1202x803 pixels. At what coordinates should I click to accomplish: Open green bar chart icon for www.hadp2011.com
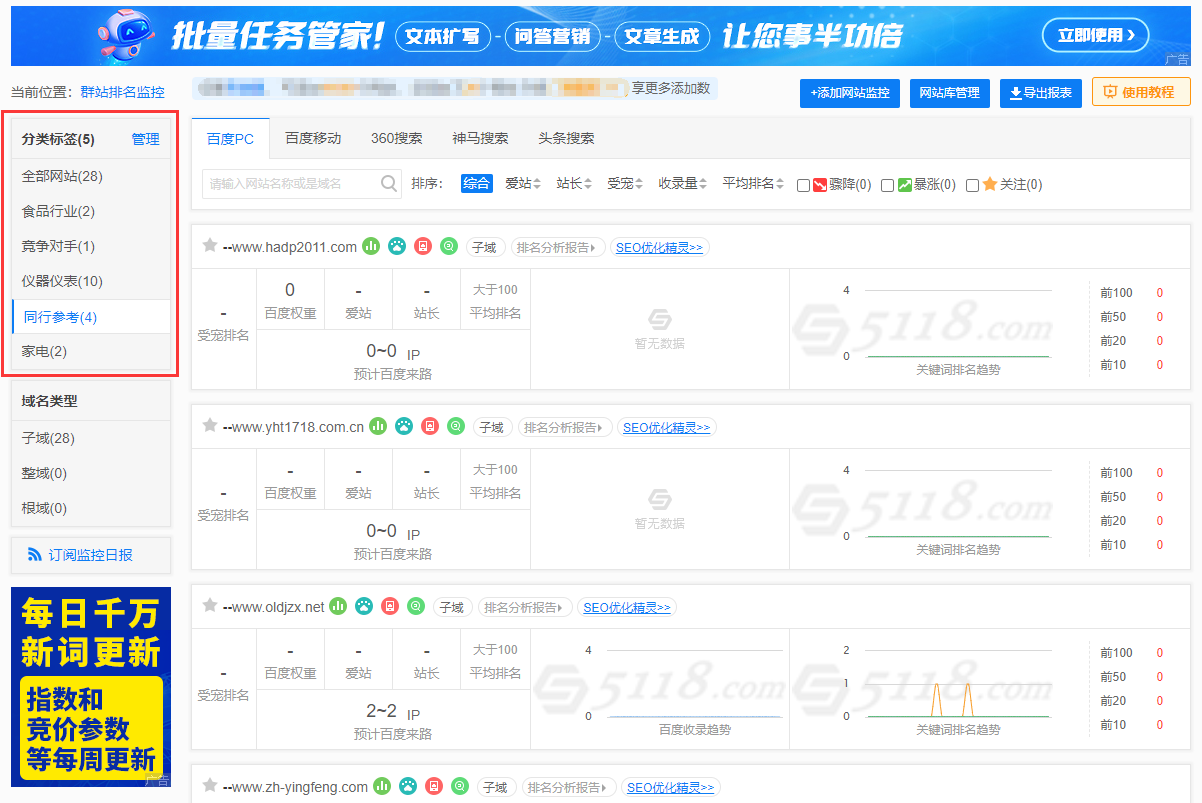click(x=371, y=246)
